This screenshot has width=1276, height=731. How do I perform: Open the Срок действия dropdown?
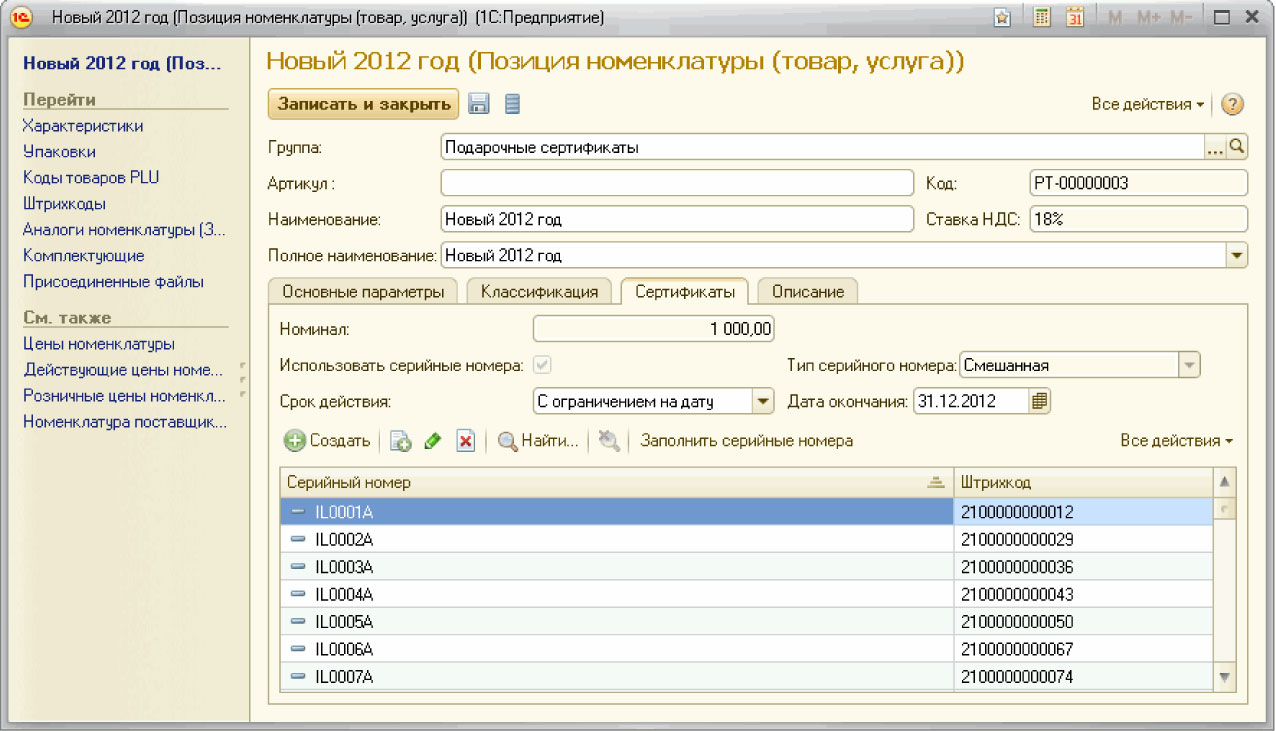[x=763, y=401]
